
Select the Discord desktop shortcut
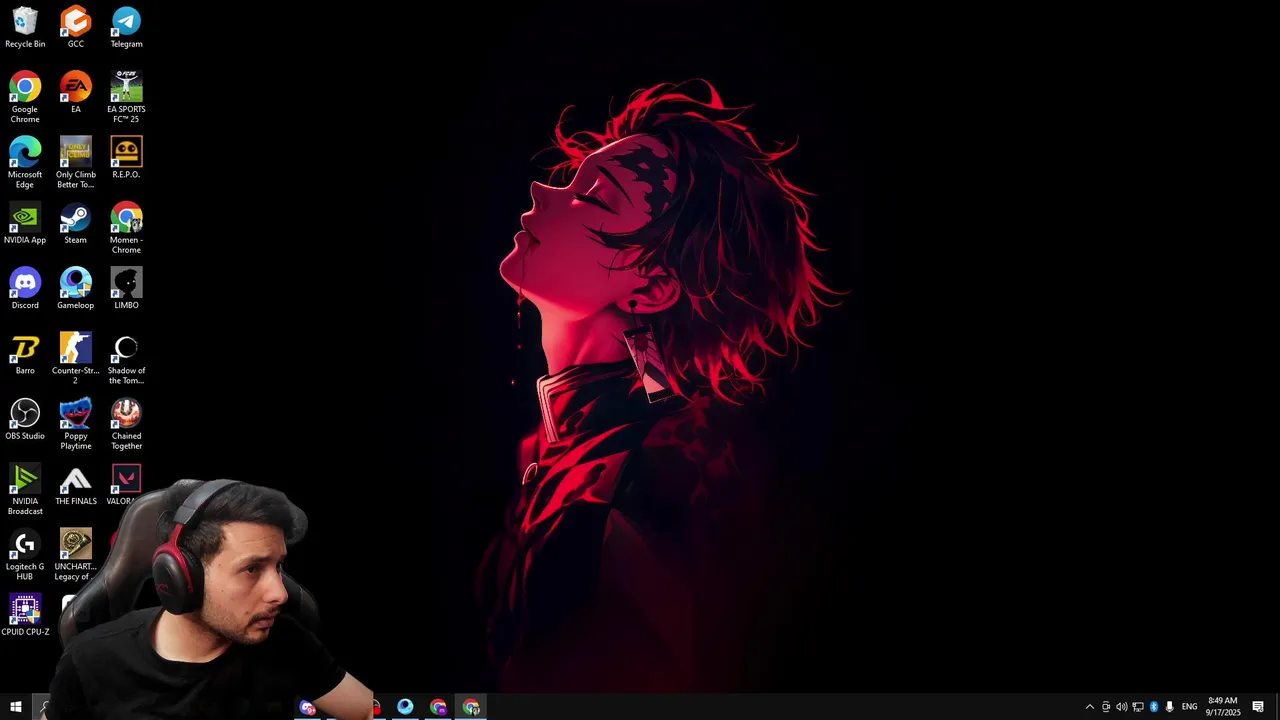tap(25, 289)
